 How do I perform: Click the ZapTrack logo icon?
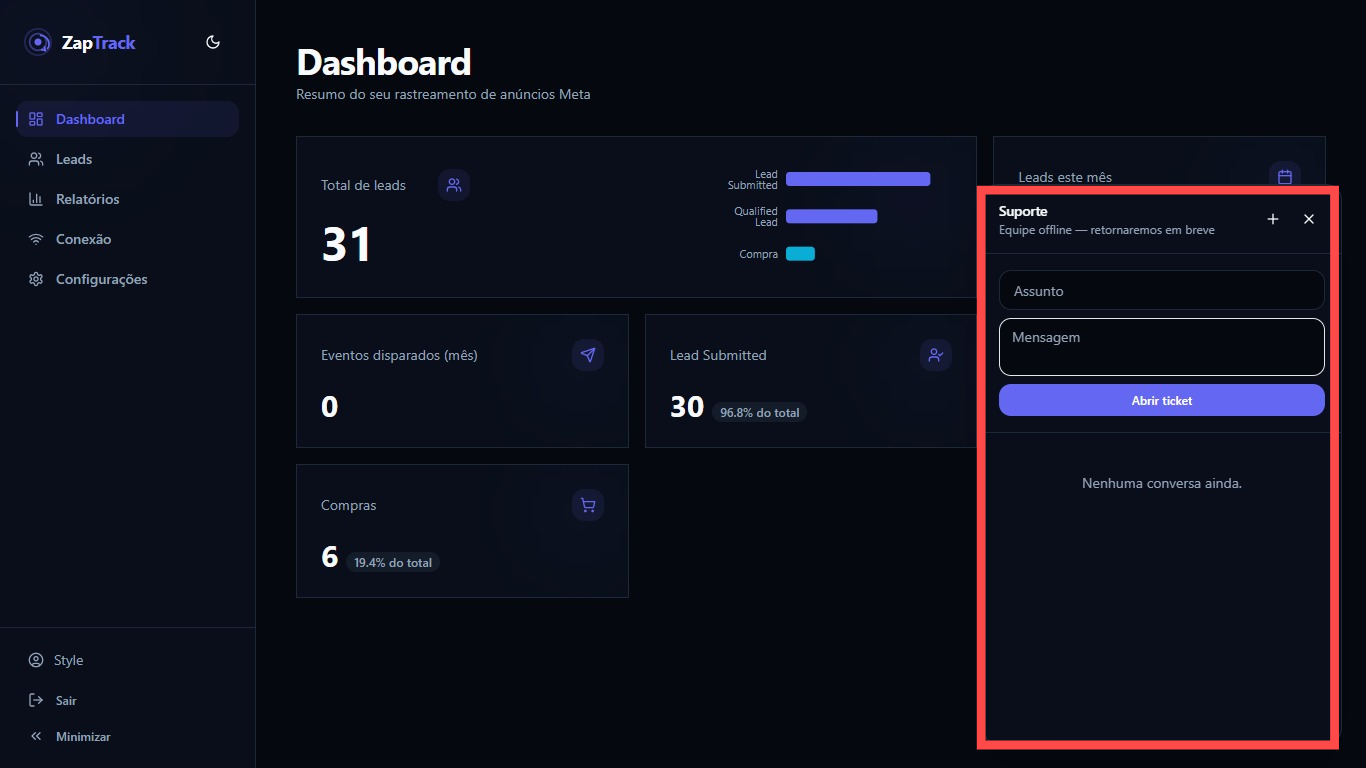pyautogui.click(x=38, y=42)
